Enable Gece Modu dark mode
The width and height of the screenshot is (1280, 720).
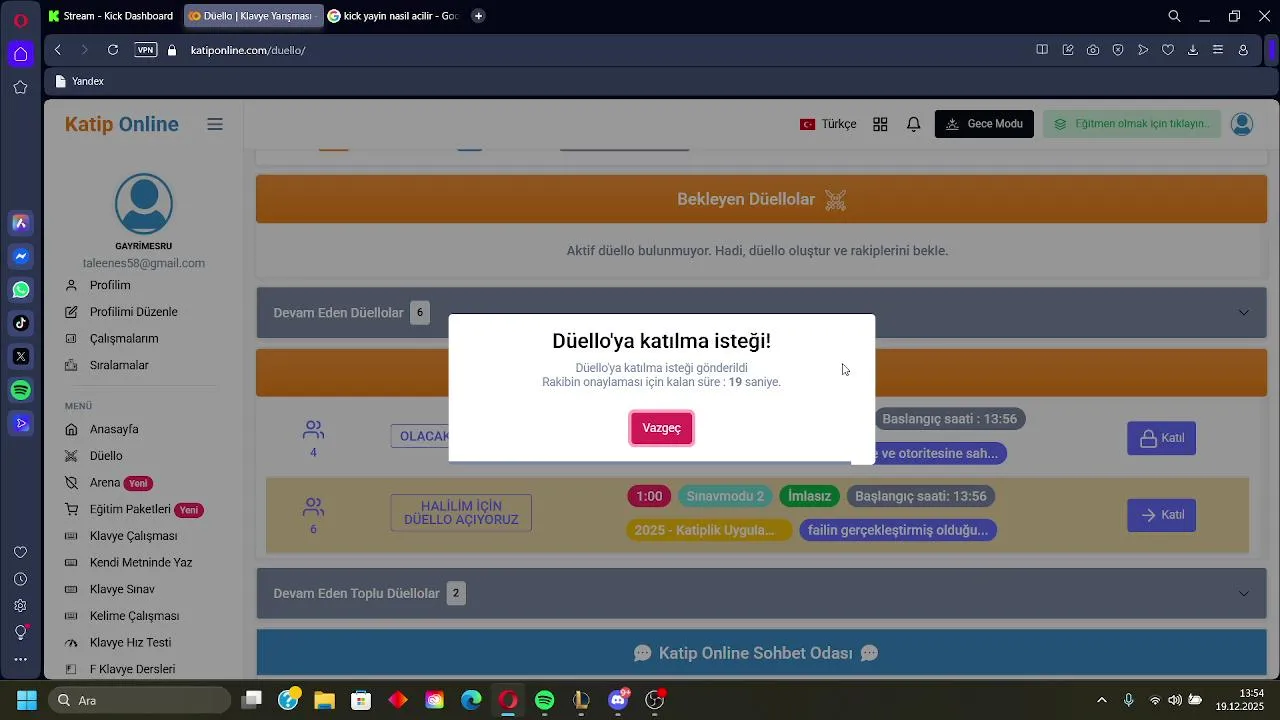(984, 124)
